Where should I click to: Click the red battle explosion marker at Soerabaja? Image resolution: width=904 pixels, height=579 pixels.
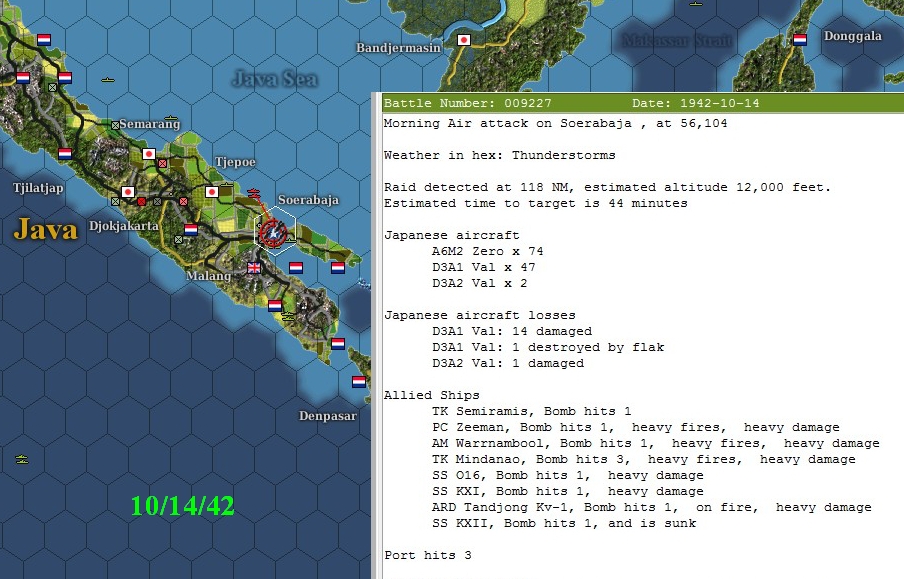point(273,232)
